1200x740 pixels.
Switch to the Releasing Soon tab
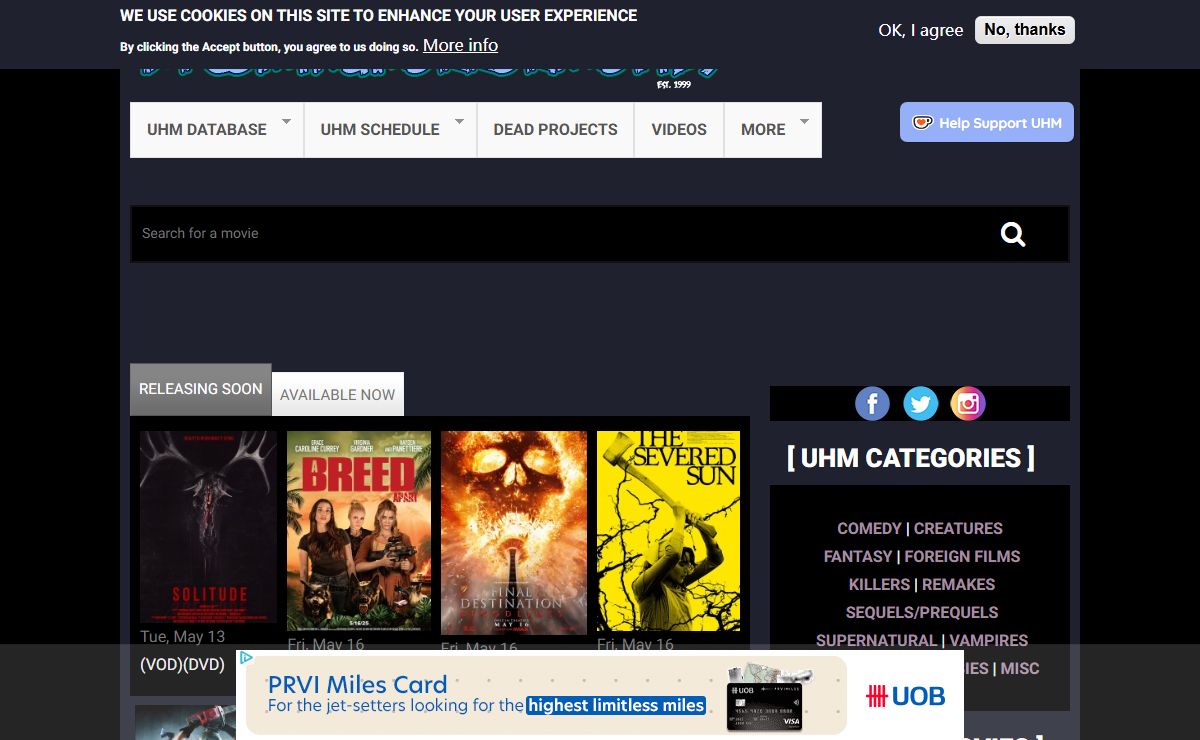coord(201,389)
